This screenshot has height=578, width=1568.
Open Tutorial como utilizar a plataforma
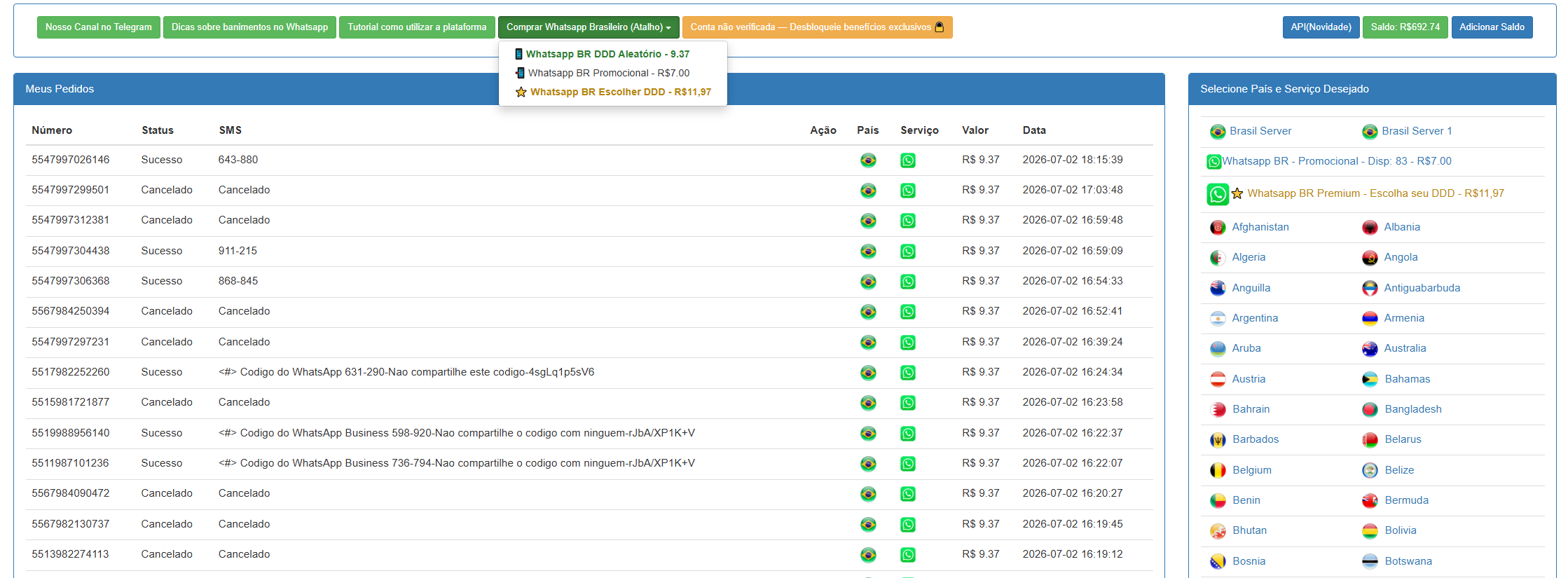pyautogui.click(x=417, y=27)
